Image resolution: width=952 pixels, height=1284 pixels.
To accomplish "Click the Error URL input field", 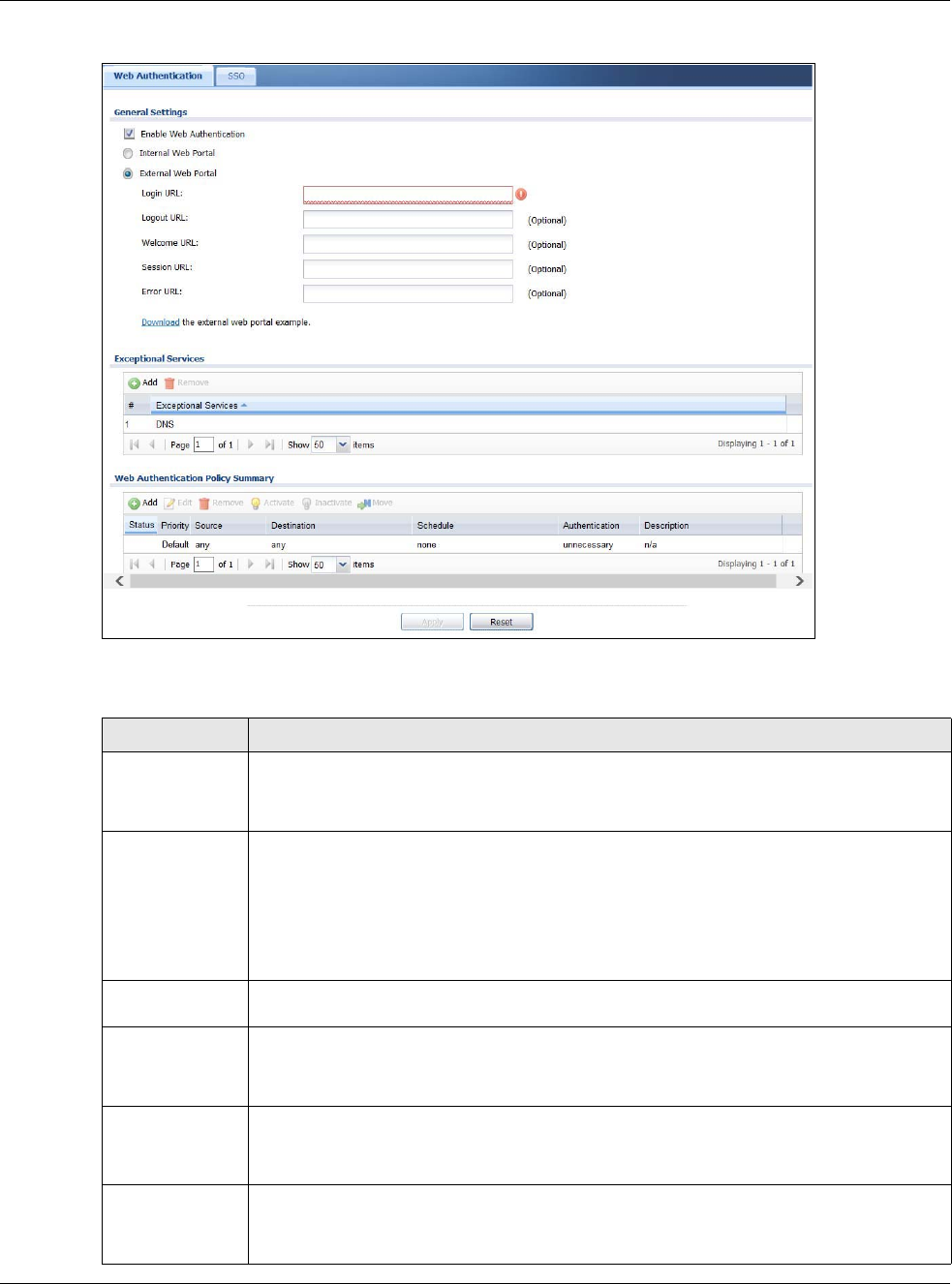I will point(408,293).
